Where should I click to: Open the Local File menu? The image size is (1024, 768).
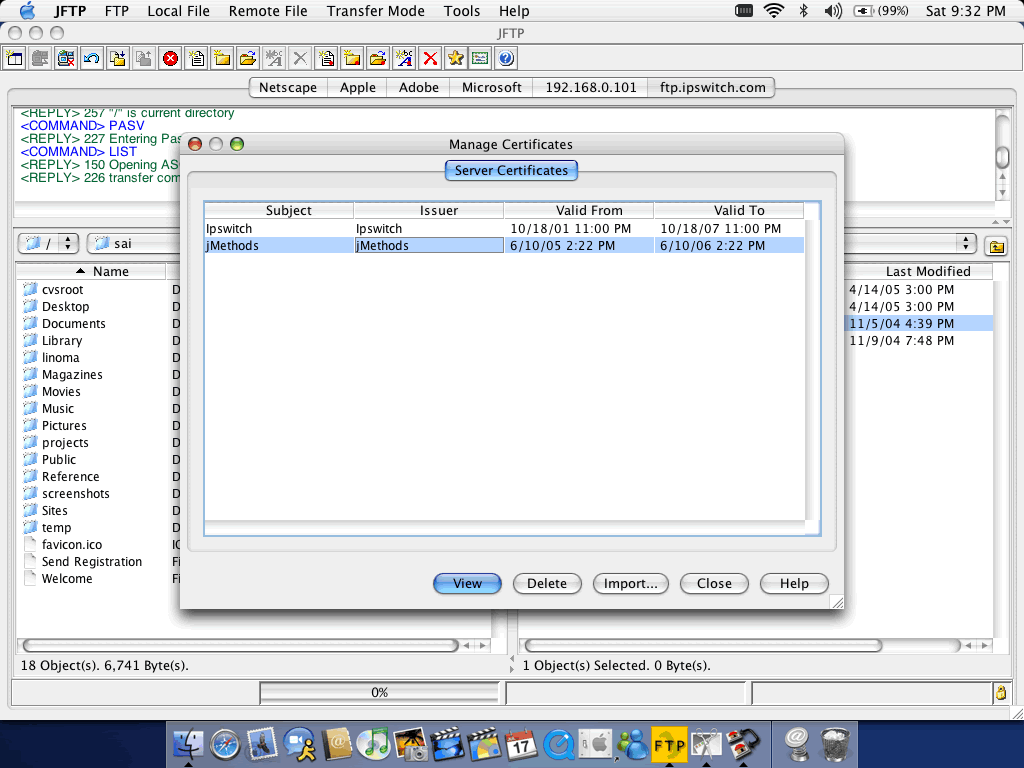[x=178, y=11]
